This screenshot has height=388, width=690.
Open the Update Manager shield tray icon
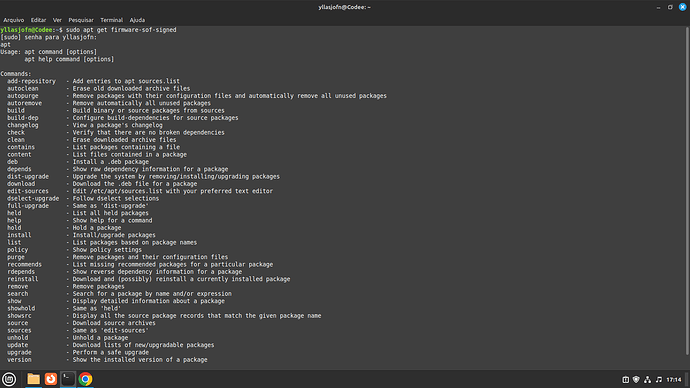point(636,379)
